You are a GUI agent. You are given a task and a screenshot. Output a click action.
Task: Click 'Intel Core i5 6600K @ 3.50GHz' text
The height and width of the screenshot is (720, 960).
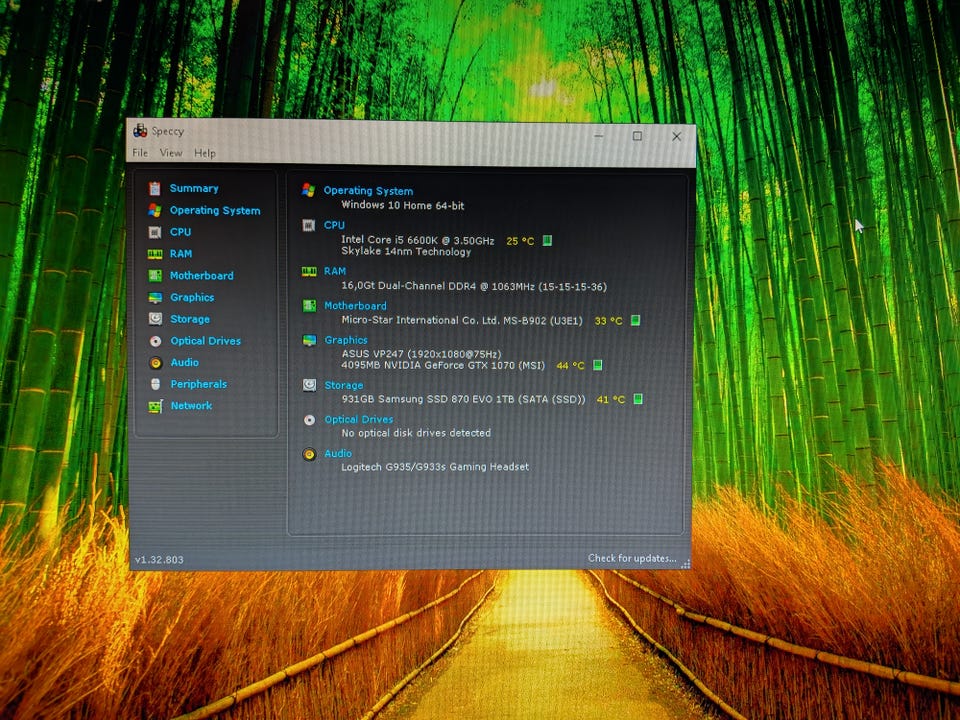coord(418,240)
